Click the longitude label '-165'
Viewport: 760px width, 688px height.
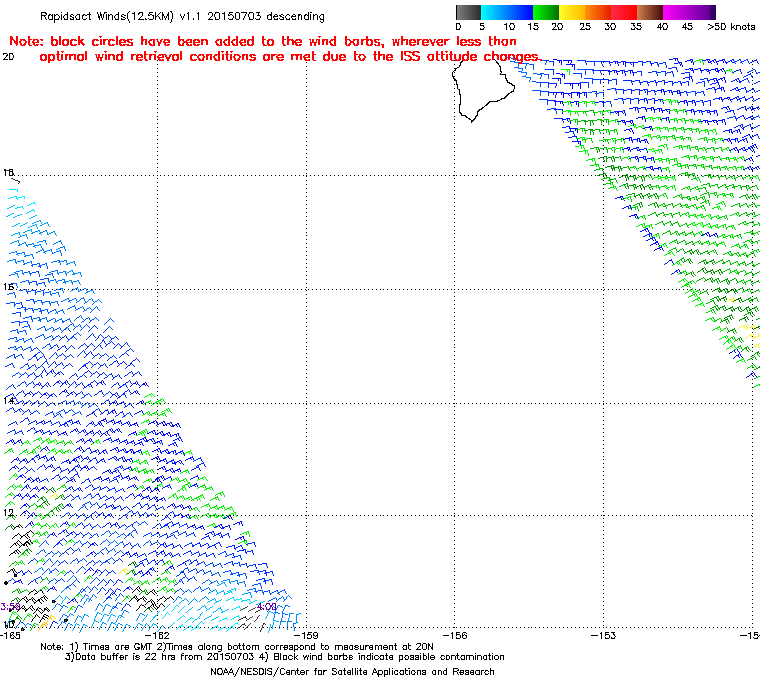click(x=11, y=636)
